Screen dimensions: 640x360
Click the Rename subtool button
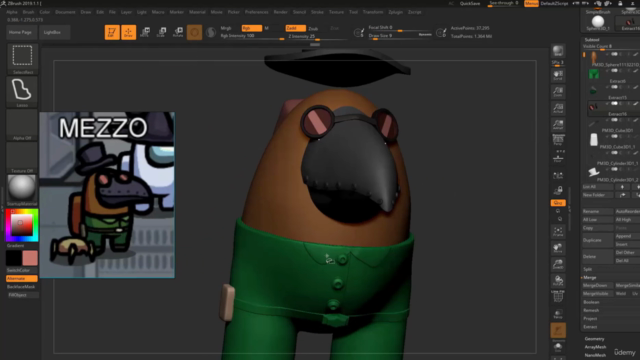(597, 211)
